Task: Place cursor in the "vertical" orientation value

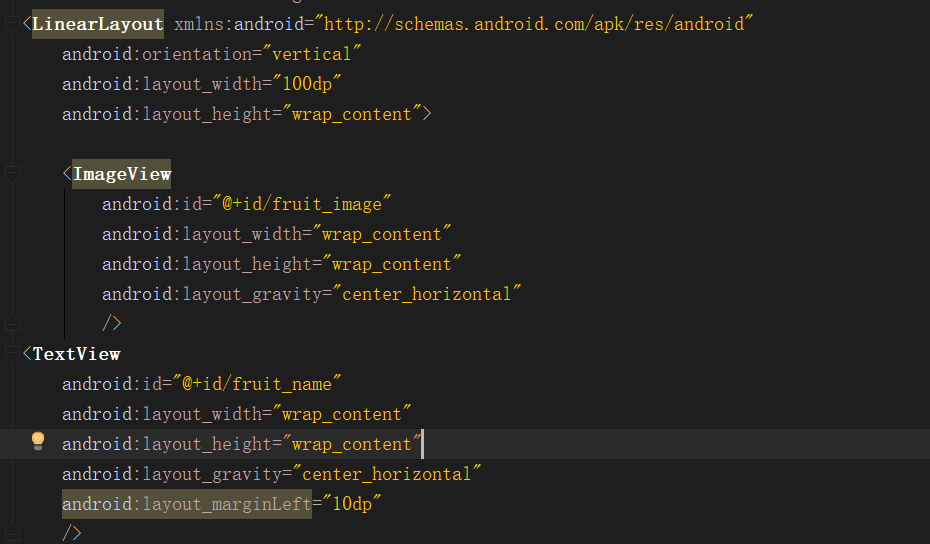Action: pyautogui.click(x=312, y=54)
